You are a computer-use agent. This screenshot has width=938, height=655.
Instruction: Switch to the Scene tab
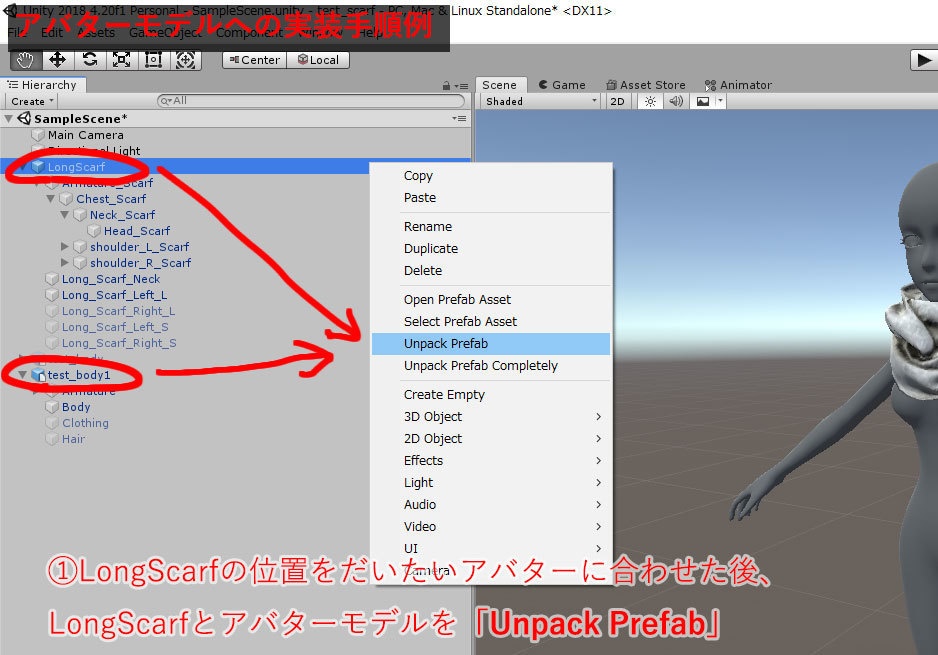tap(500, 85)
